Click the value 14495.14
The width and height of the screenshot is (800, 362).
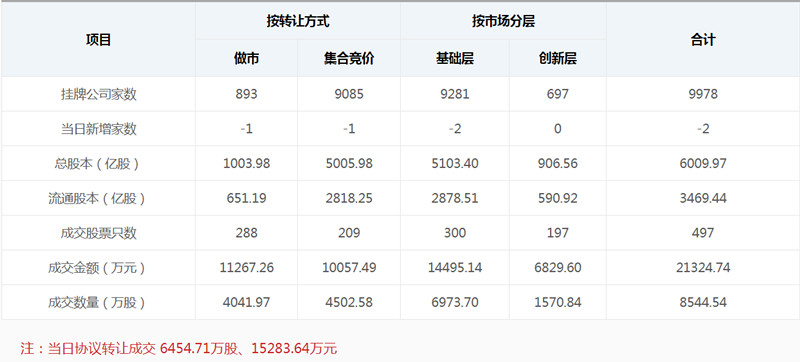[455, 268]
